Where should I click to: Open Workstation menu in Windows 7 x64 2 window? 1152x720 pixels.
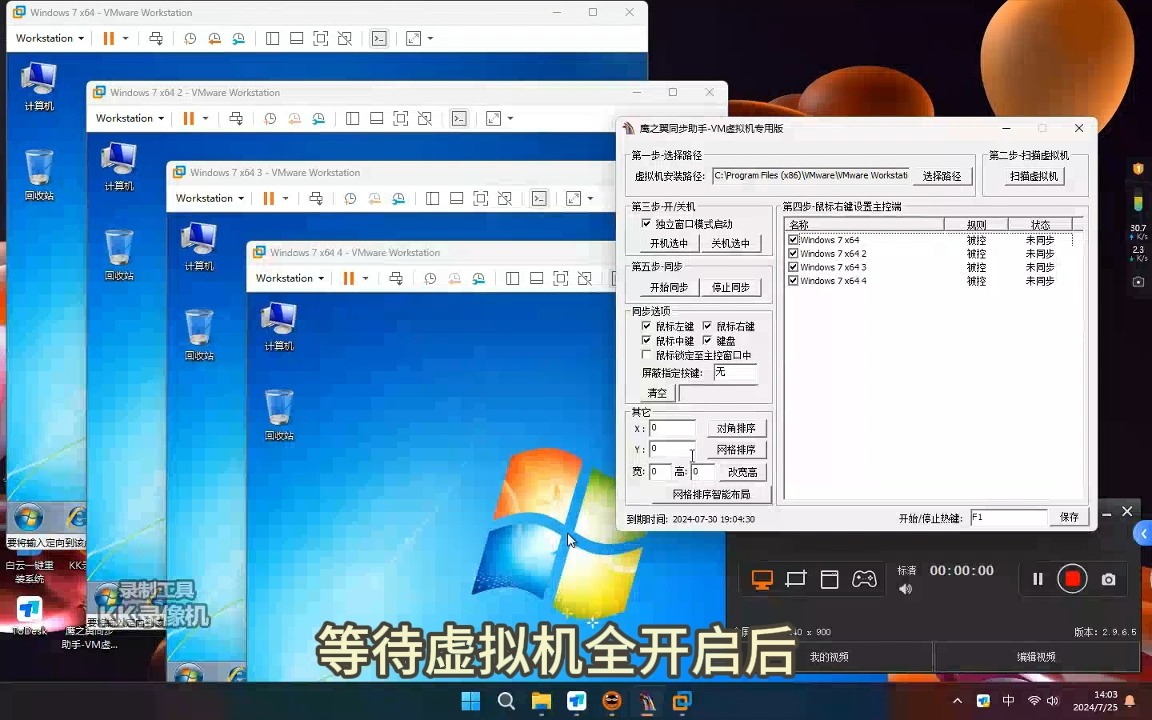(x=130, y=118)
